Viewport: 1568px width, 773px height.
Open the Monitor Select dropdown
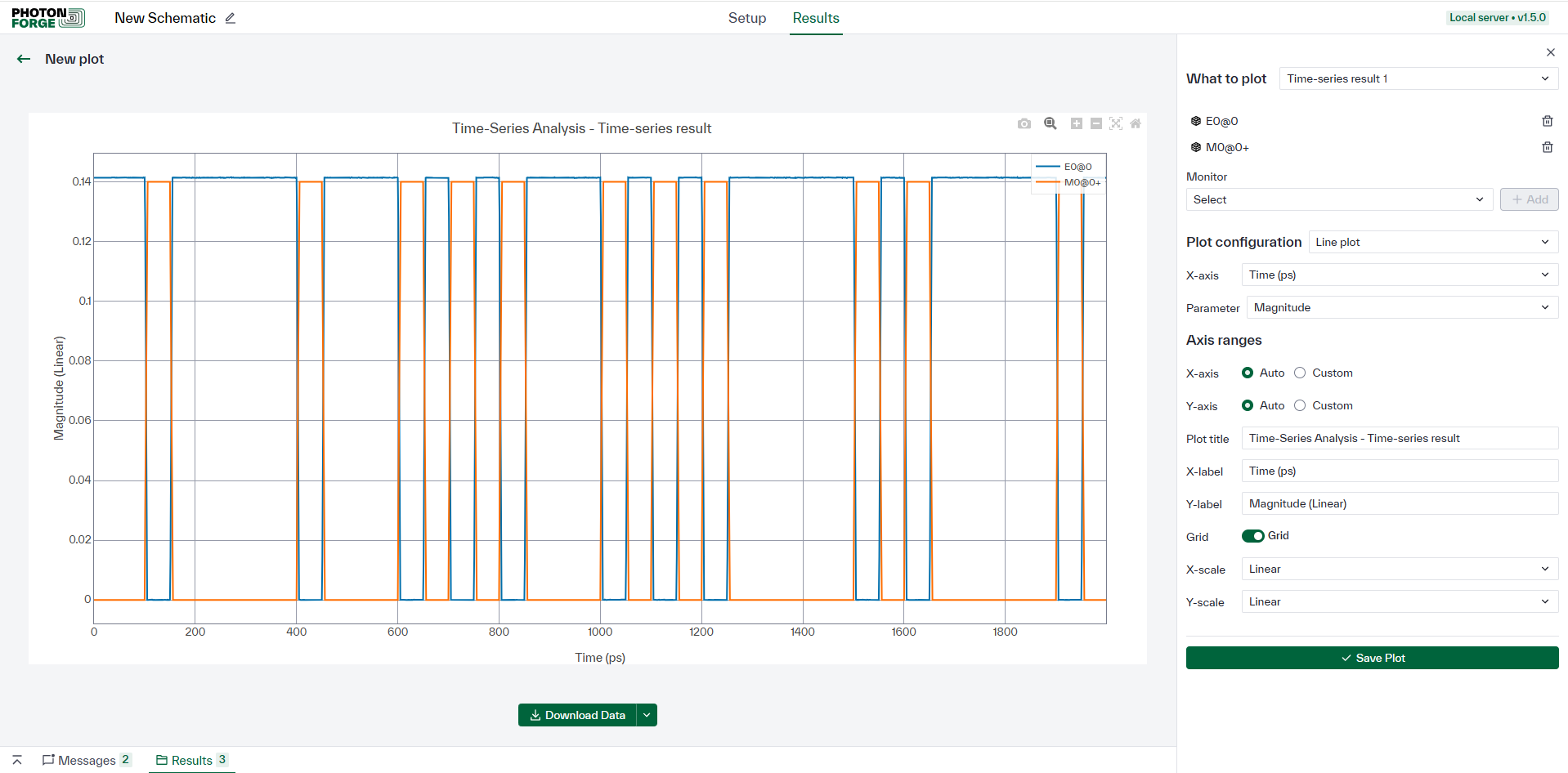1339,199
